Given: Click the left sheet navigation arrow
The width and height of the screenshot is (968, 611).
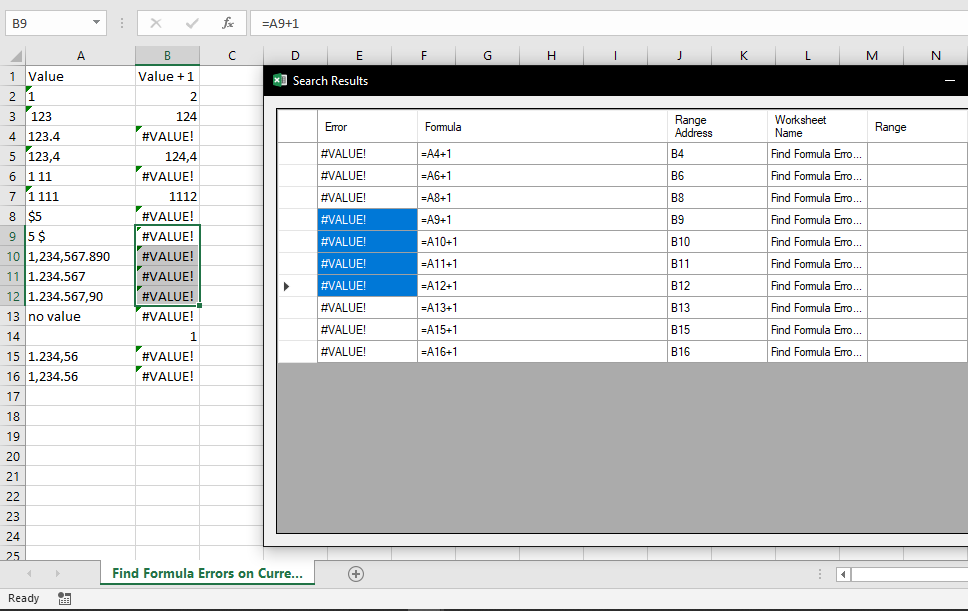Looking at the screenshot, I should [29, 573].
